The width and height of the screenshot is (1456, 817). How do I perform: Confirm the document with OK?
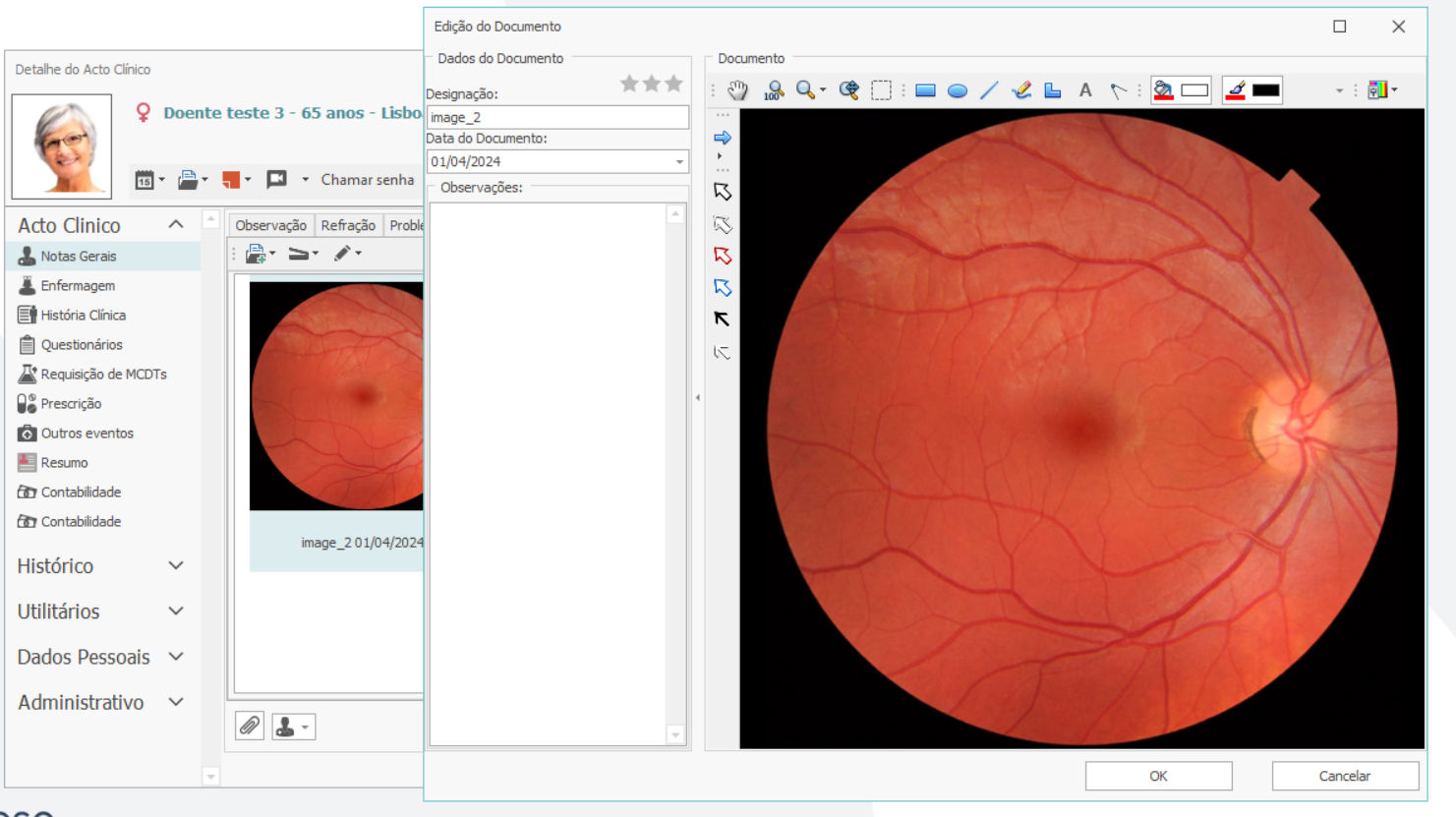[1158, 776]
